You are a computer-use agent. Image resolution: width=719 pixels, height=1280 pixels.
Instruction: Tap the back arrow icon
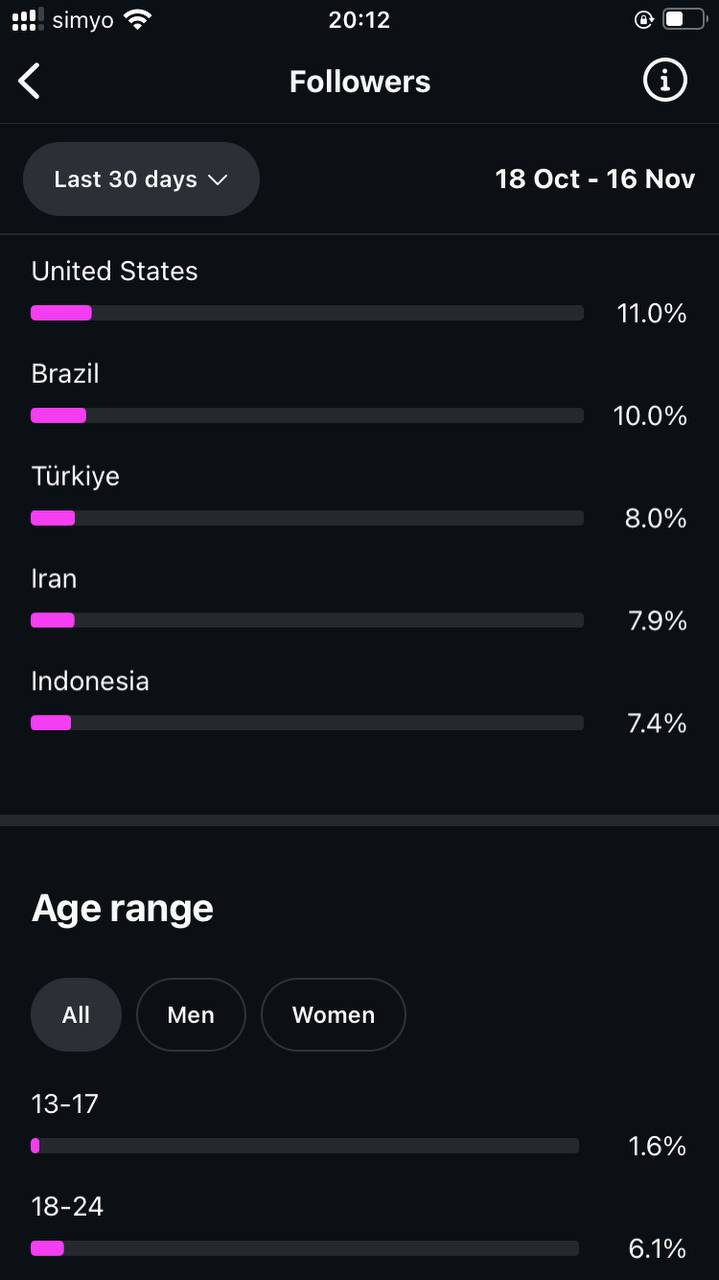(x=30, y=81)
